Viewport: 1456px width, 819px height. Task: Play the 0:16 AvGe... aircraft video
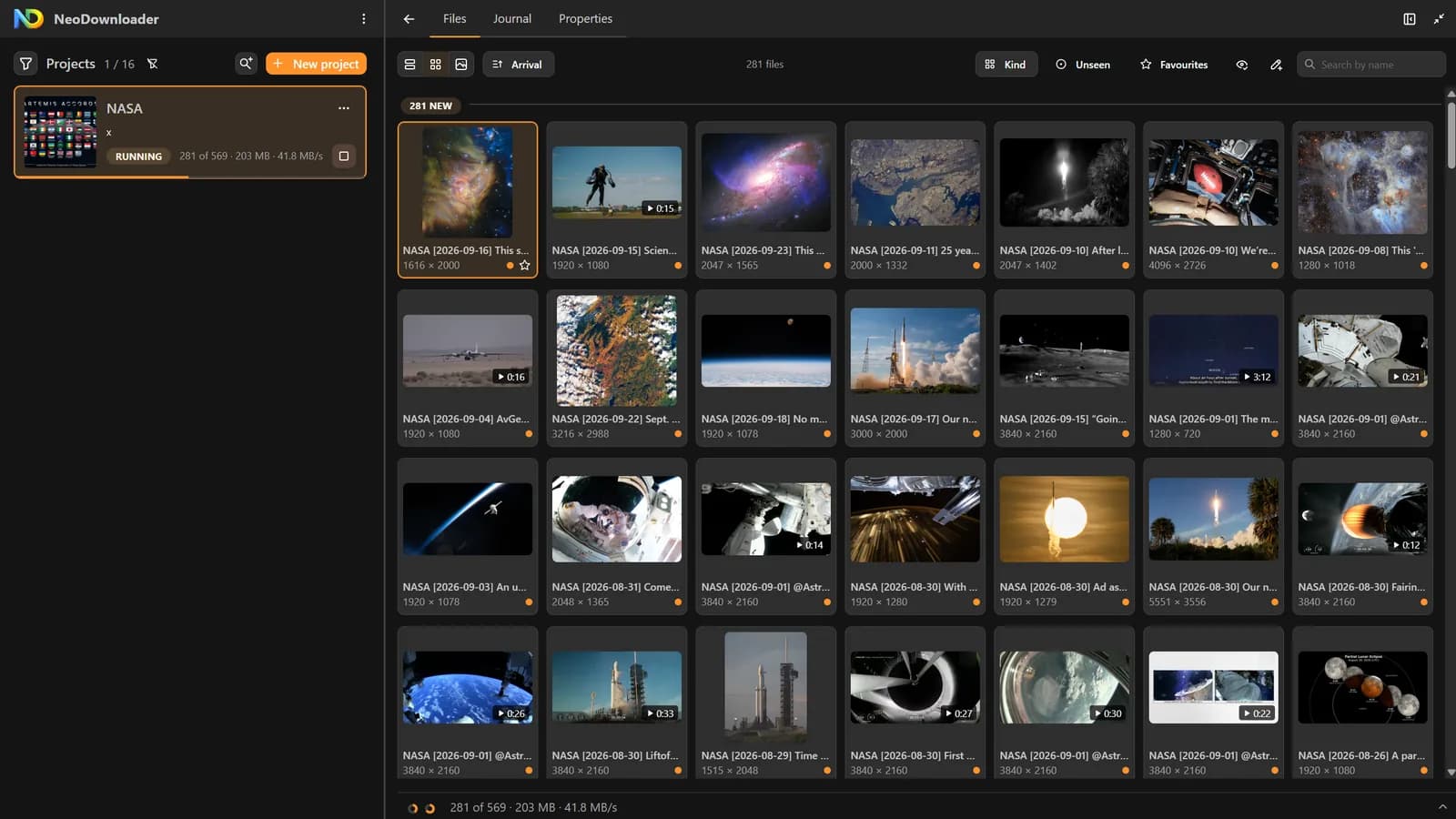pyautogui.click(x=468, y=351)
